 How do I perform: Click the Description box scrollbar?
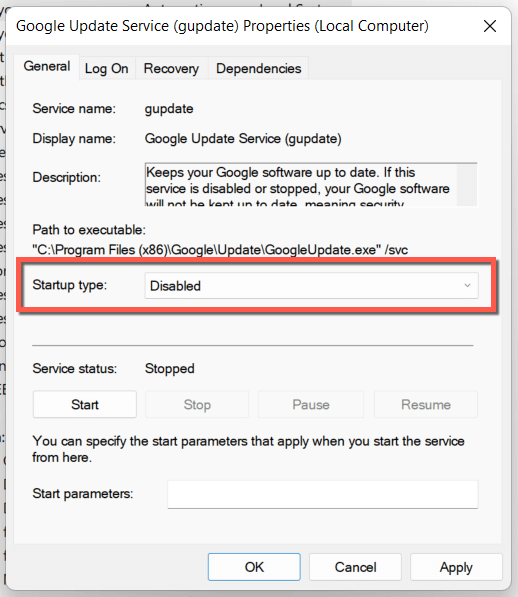point(467,185)
